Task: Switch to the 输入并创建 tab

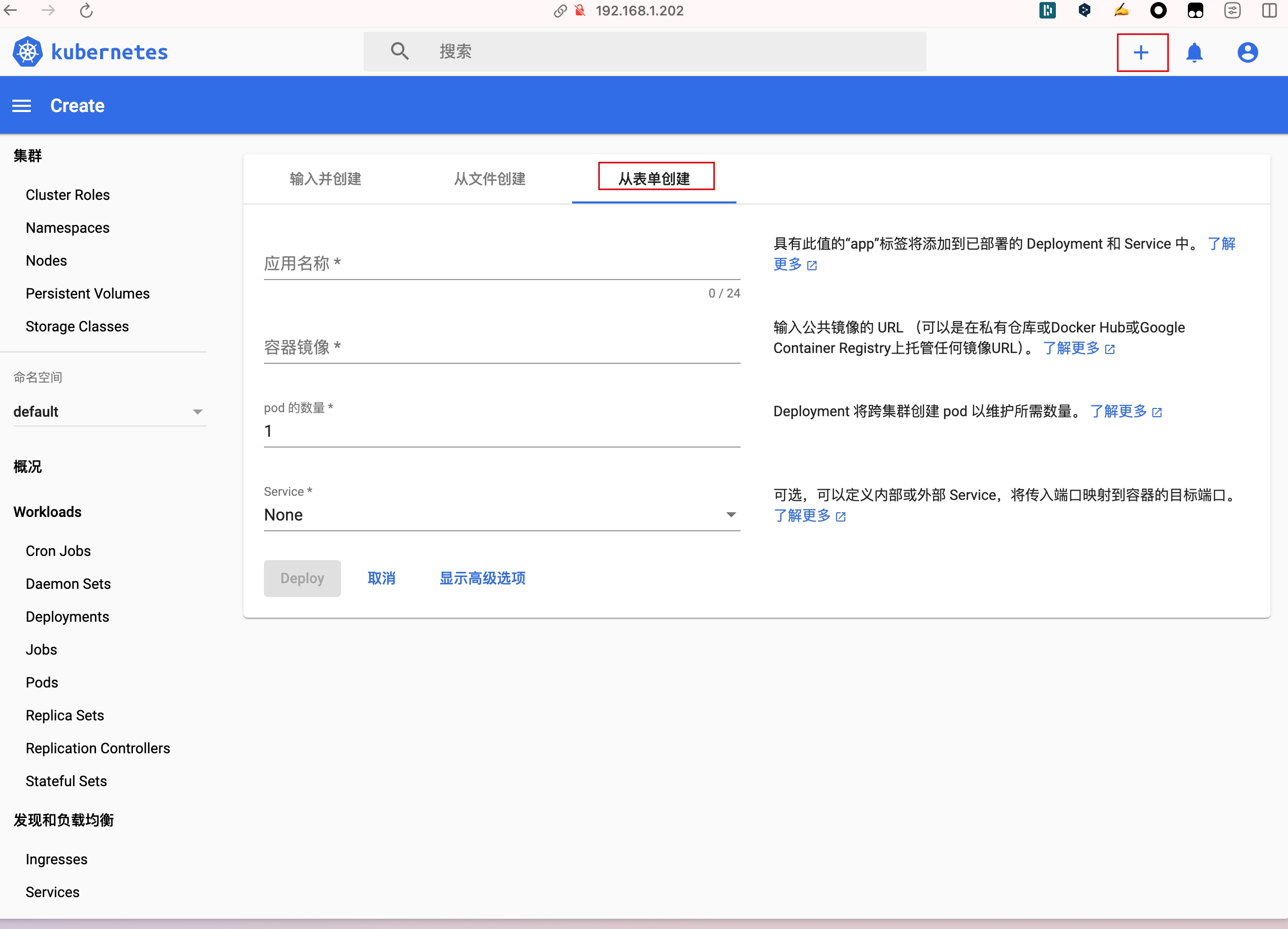Action: pyautogui.click(x=326, y=179)
